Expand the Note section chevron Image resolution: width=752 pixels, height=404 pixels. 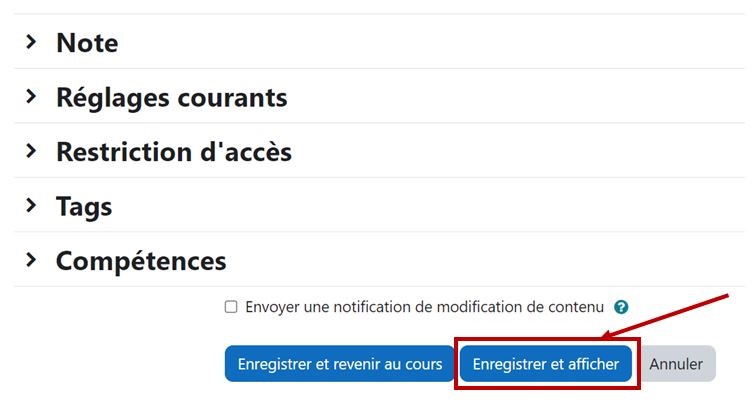tap(31, 42)
